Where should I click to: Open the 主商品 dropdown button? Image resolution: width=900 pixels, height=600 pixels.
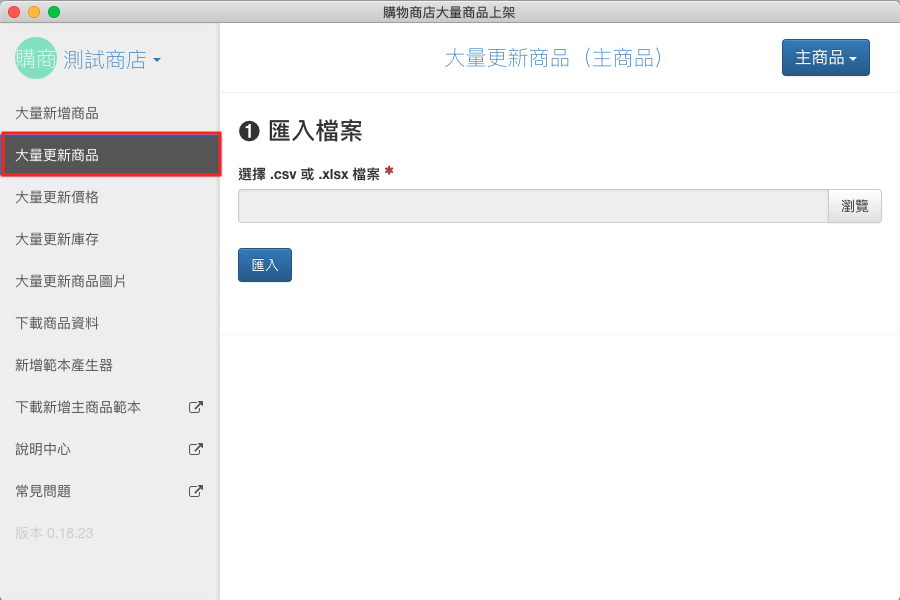825,57
